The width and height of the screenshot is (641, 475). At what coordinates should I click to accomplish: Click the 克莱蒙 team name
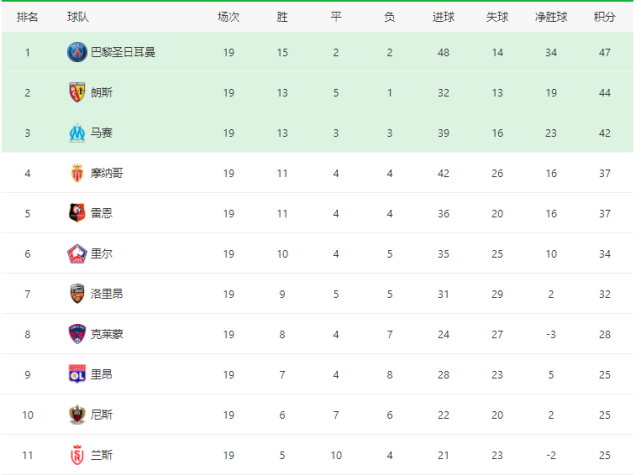click(x=107, y=334)
